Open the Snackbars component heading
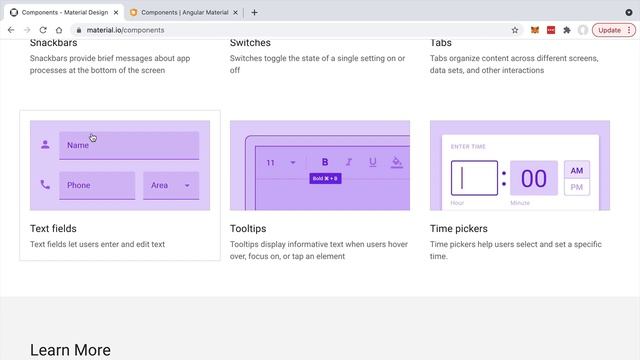 [53, 43]
